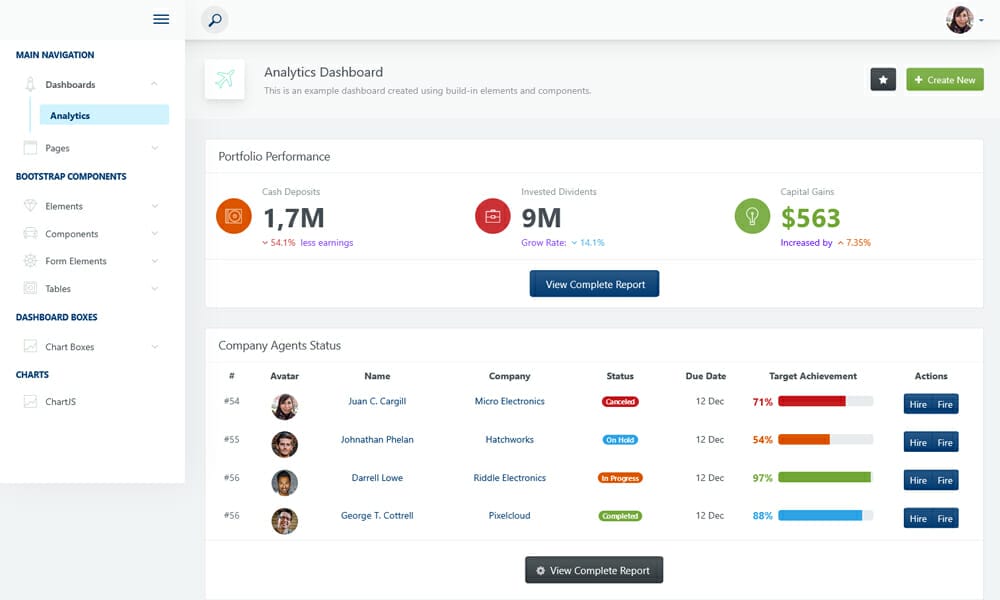
Task: Open the ChartJS sidebar item
Action: (x=62, y=401)
